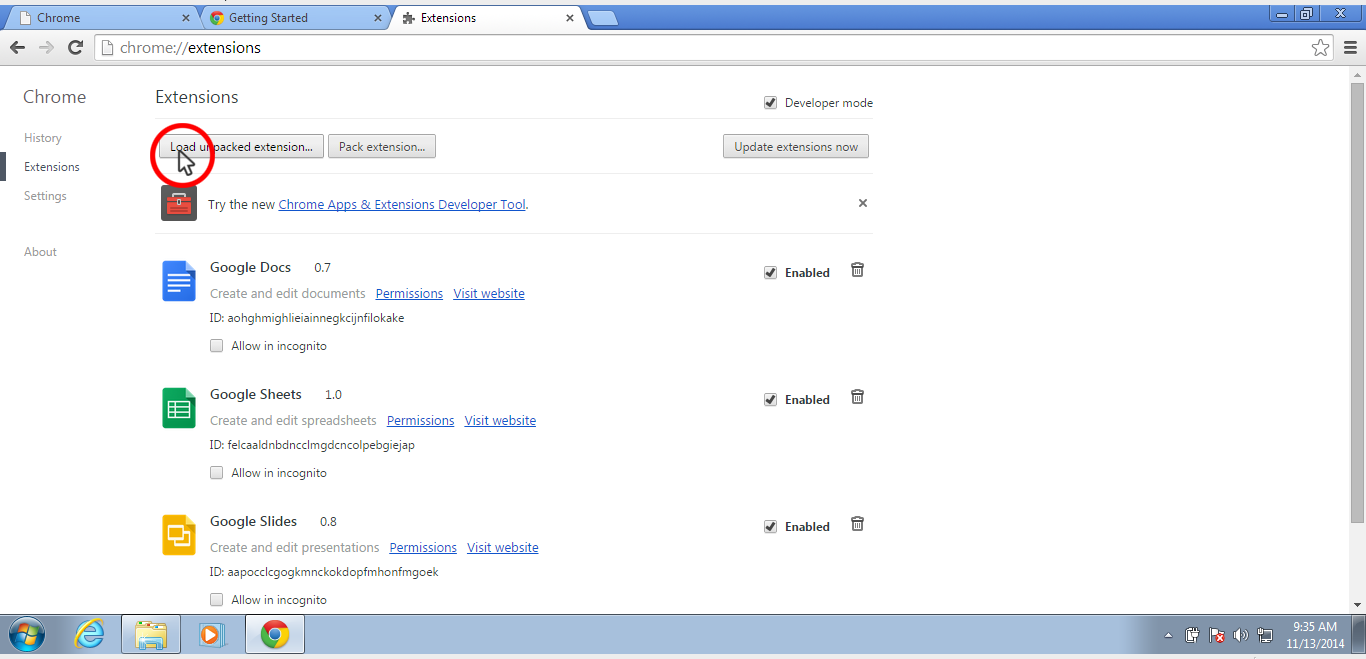
Task: Visit the Google Docs website link
Action: 489,294
